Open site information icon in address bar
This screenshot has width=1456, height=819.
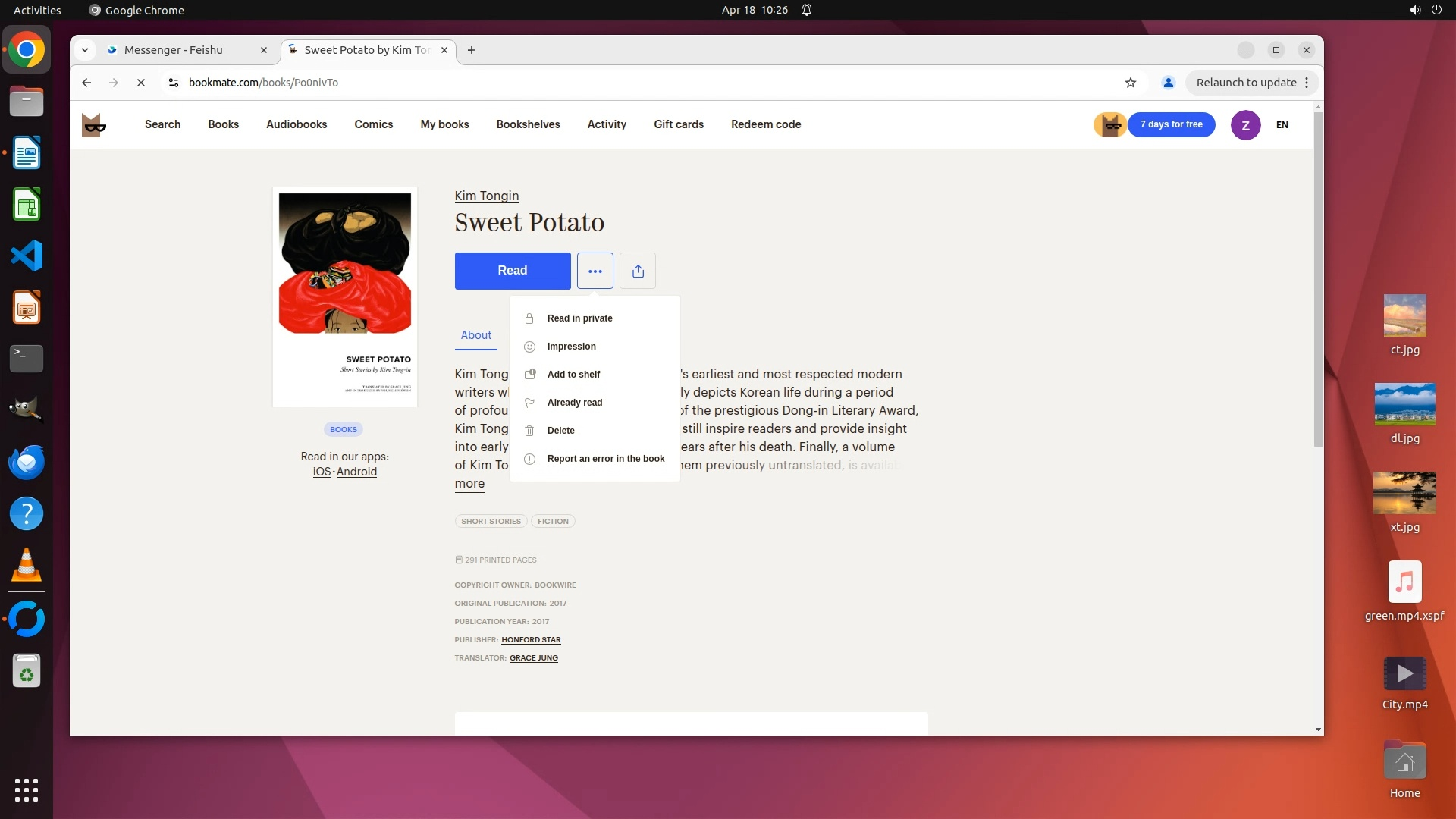coord(174,83)
